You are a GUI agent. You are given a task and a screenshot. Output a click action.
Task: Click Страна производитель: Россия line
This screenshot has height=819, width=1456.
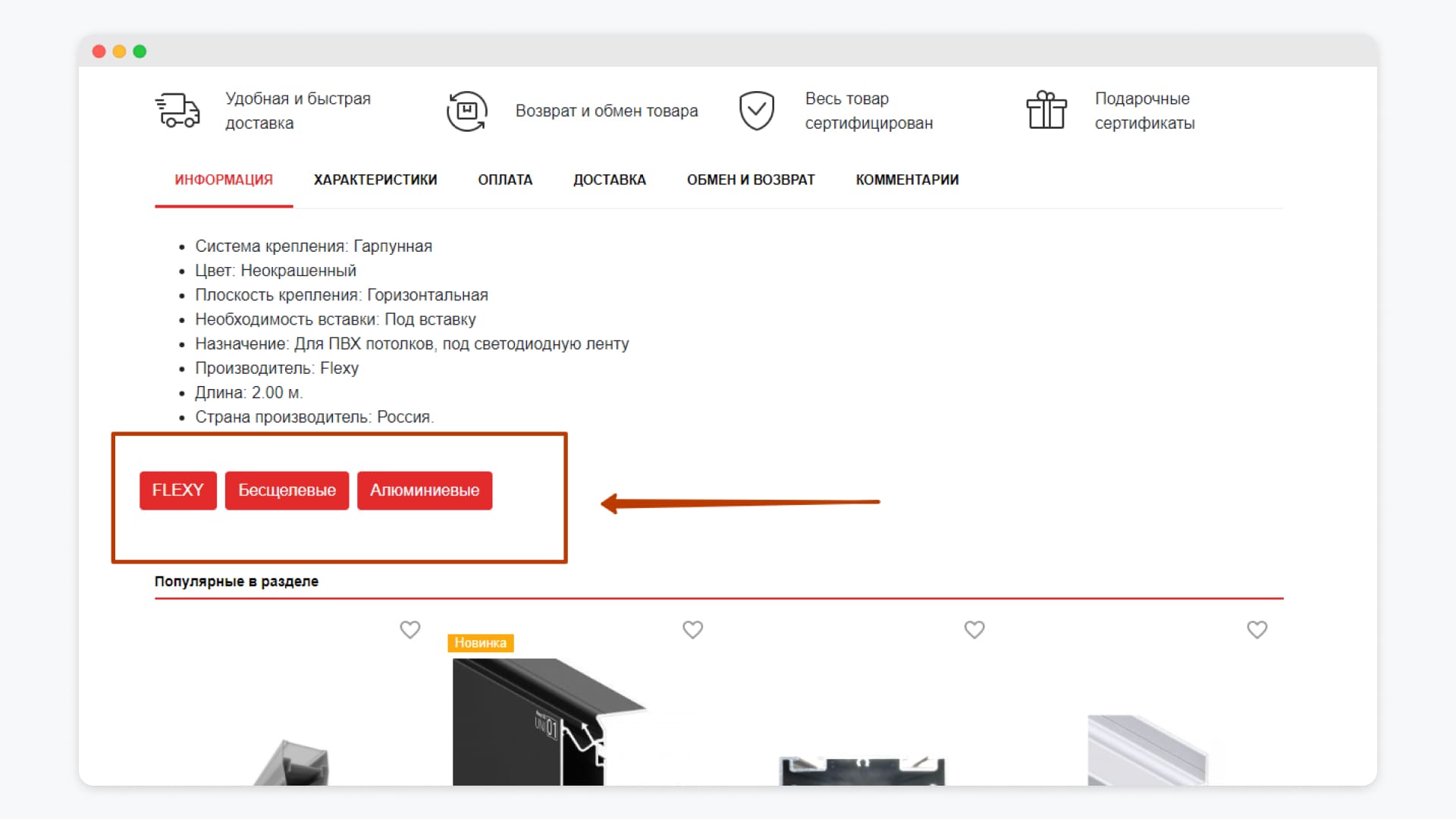click(315, 417)
